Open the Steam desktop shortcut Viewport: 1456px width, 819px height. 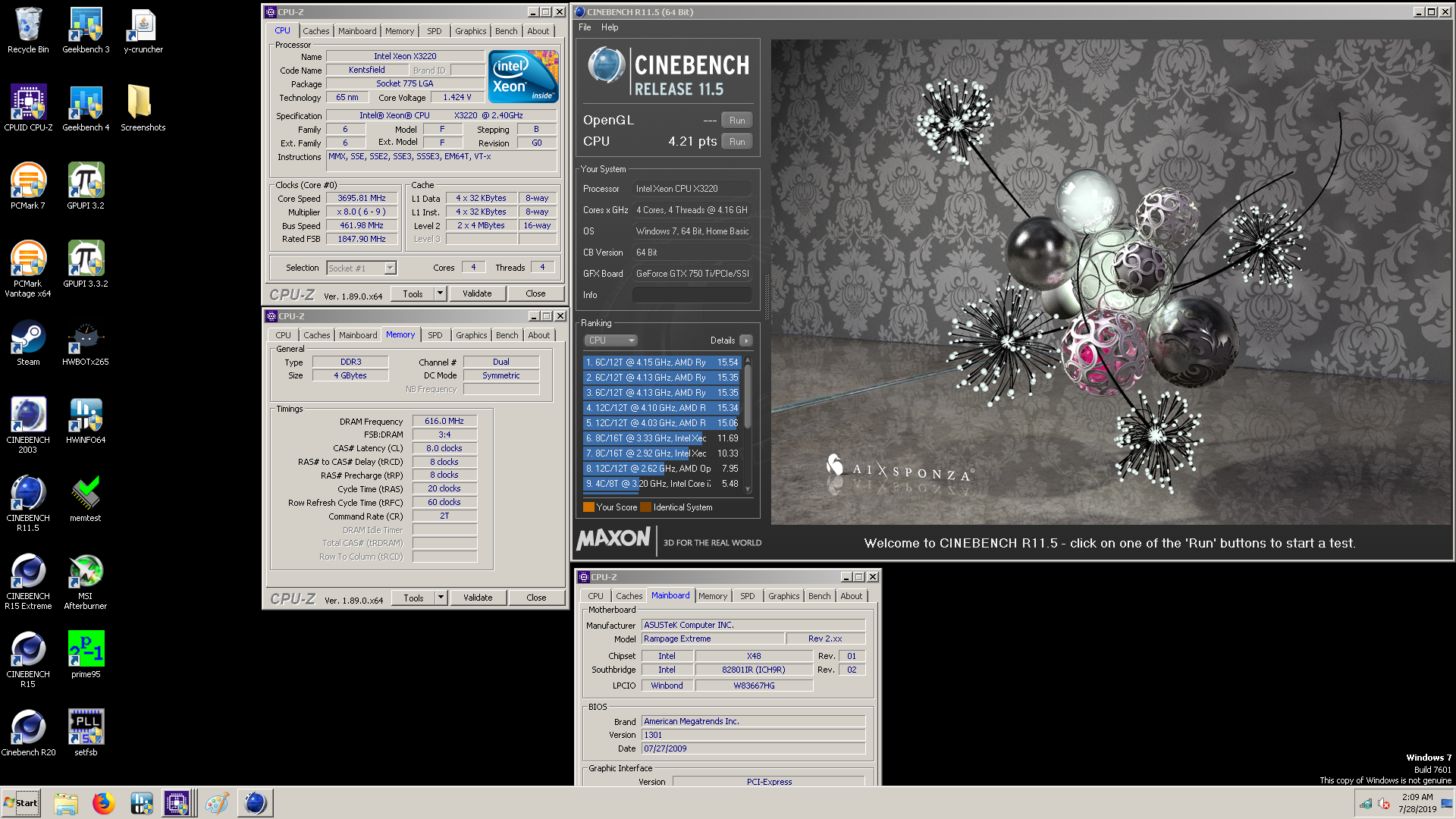[x=28, y=343]
